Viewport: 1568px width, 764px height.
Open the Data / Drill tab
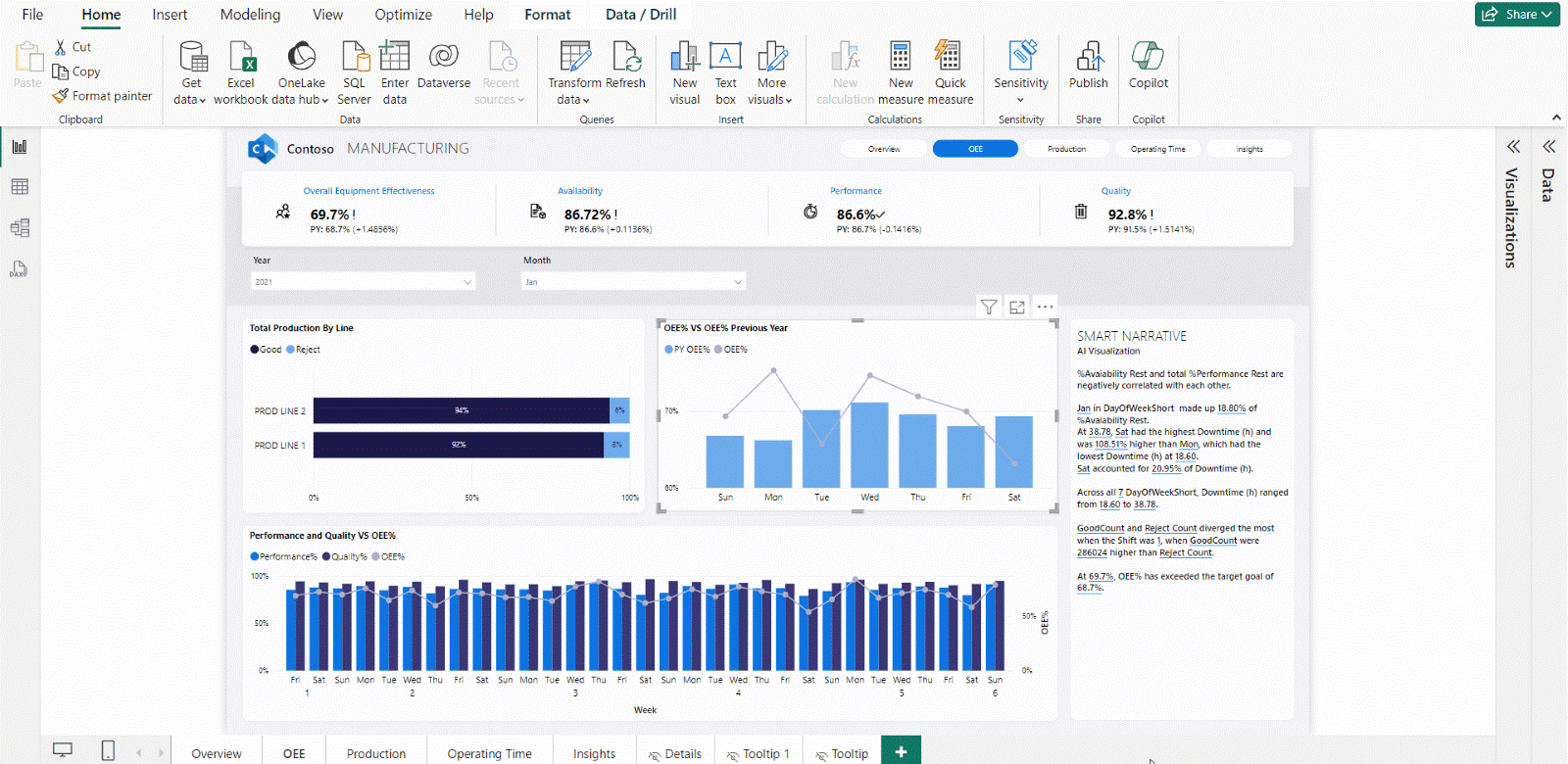(641, 15)
